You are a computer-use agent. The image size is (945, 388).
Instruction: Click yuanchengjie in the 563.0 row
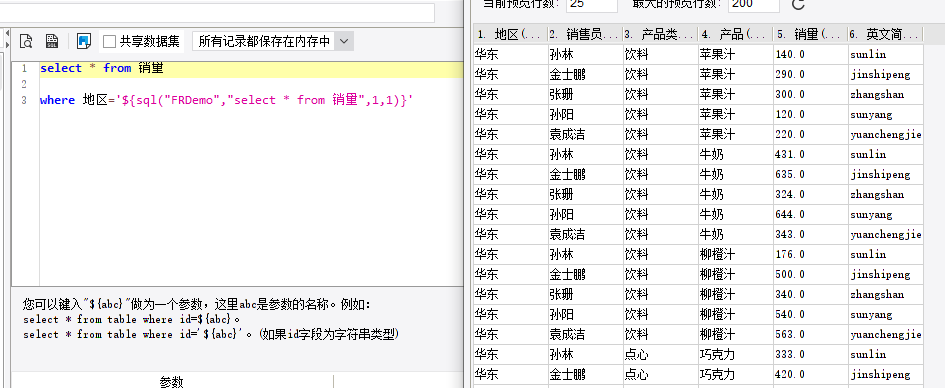(886, 334)
